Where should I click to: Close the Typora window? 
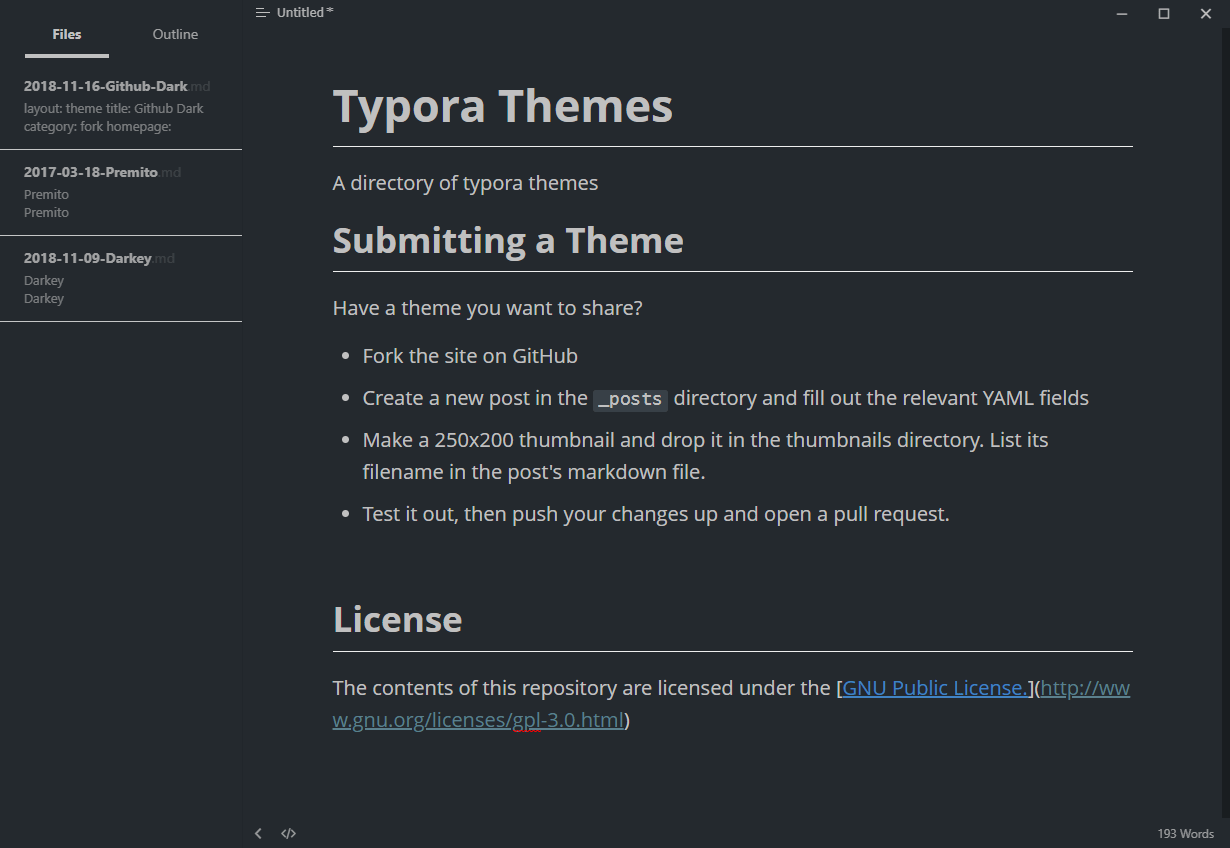click(x=1206, y=14)
